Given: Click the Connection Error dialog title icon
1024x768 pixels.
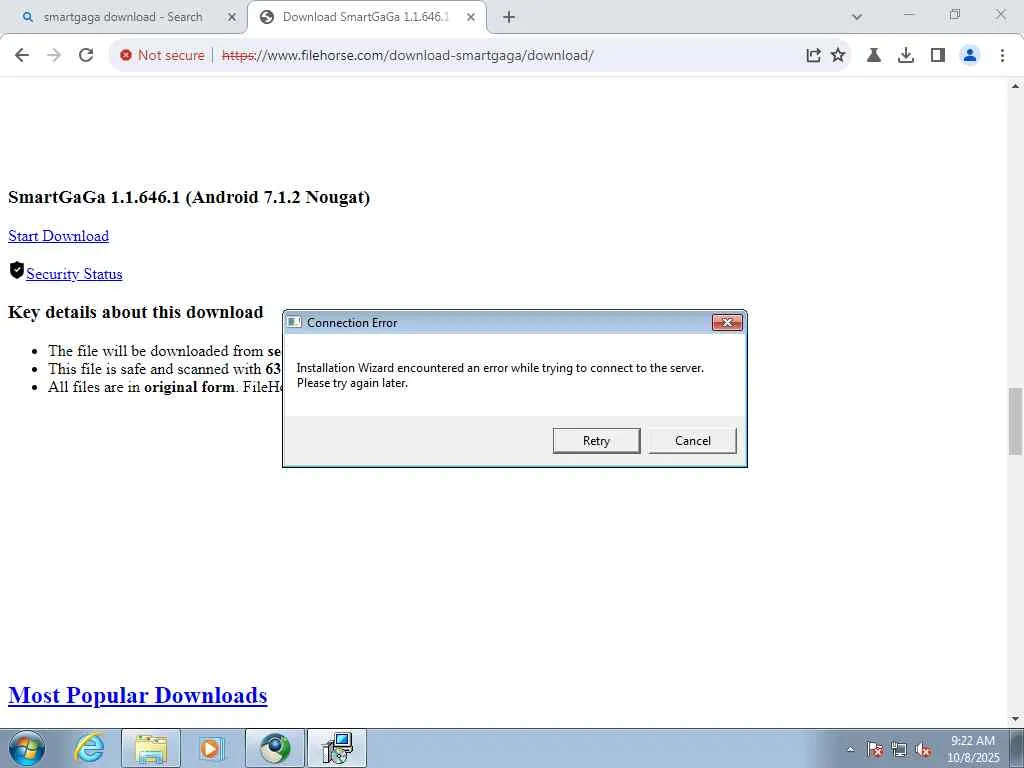Looking at the screenshot, I should click(295, 323).
